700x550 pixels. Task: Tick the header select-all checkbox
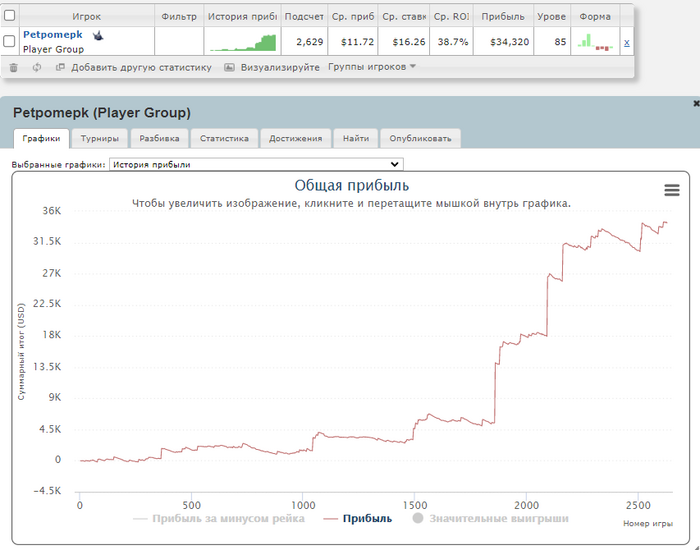pyautogui.click(x=9, y=16)
